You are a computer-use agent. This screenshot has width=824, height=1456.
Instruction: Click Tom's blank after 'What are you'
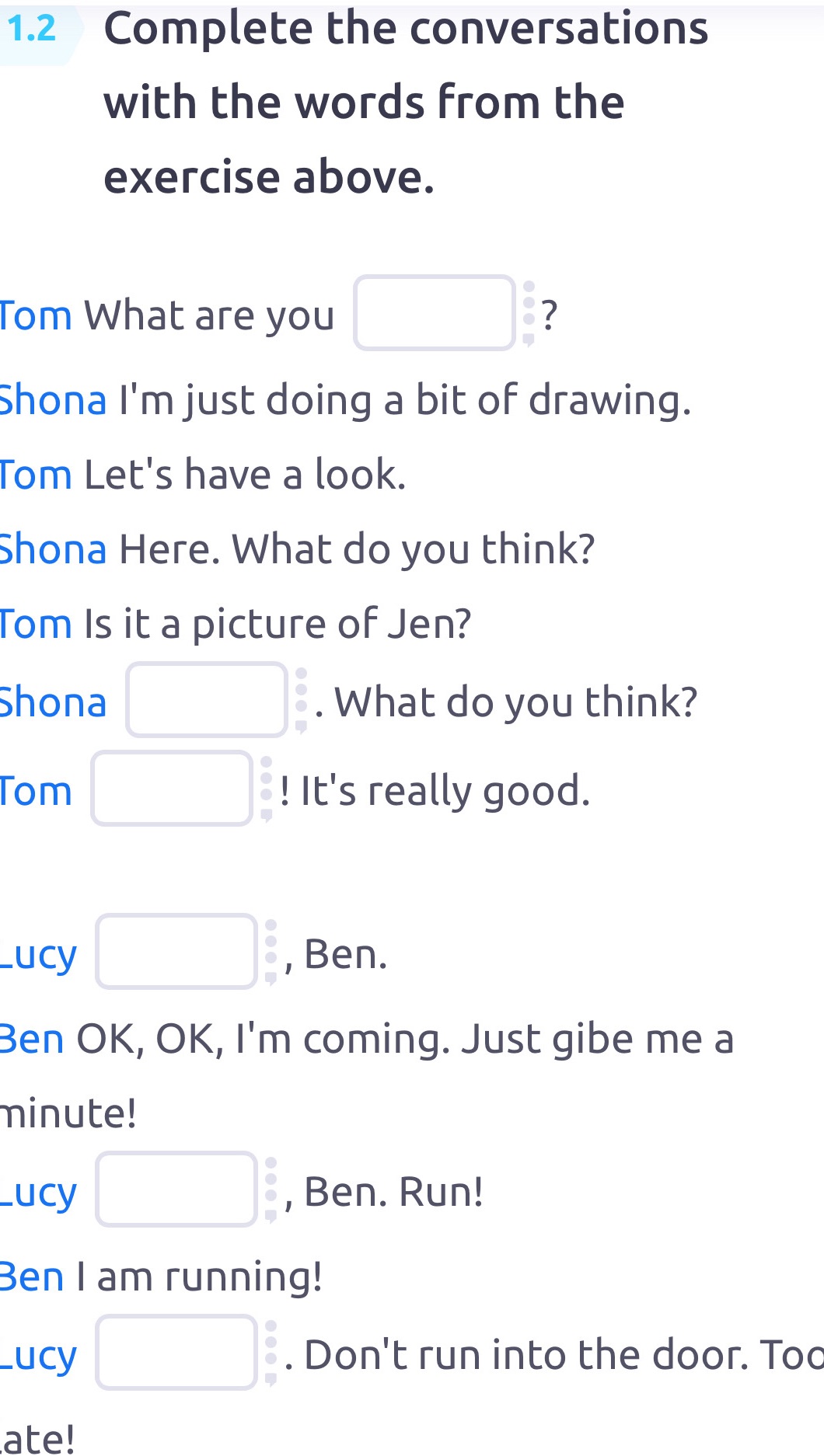(434, 314)
